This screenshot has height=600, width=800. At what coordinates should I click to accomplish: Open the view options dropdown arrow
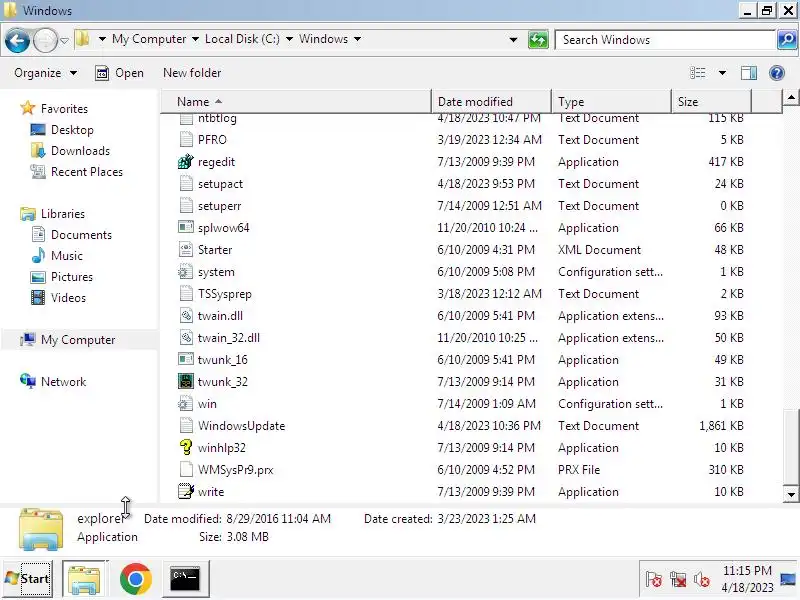(x=722, y=73)
